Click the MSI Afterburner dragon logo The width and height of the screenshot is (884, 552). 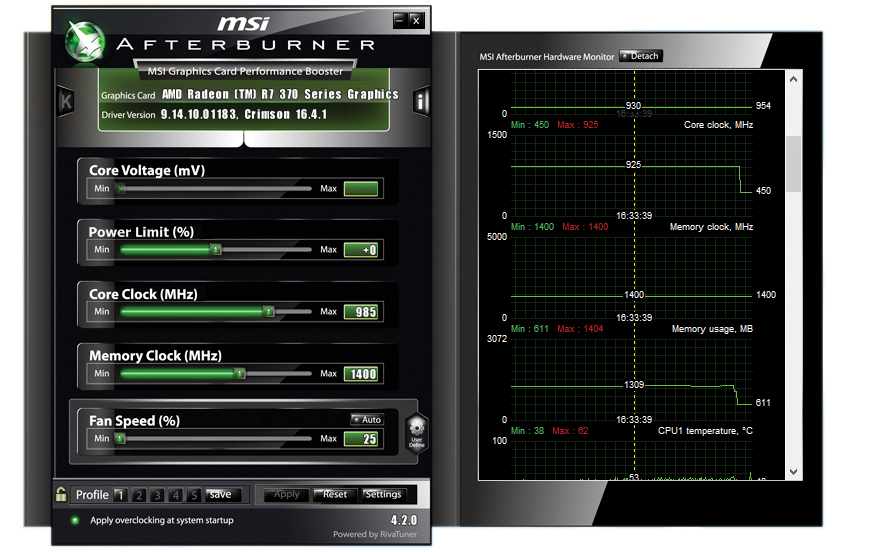tap(85, 42)
